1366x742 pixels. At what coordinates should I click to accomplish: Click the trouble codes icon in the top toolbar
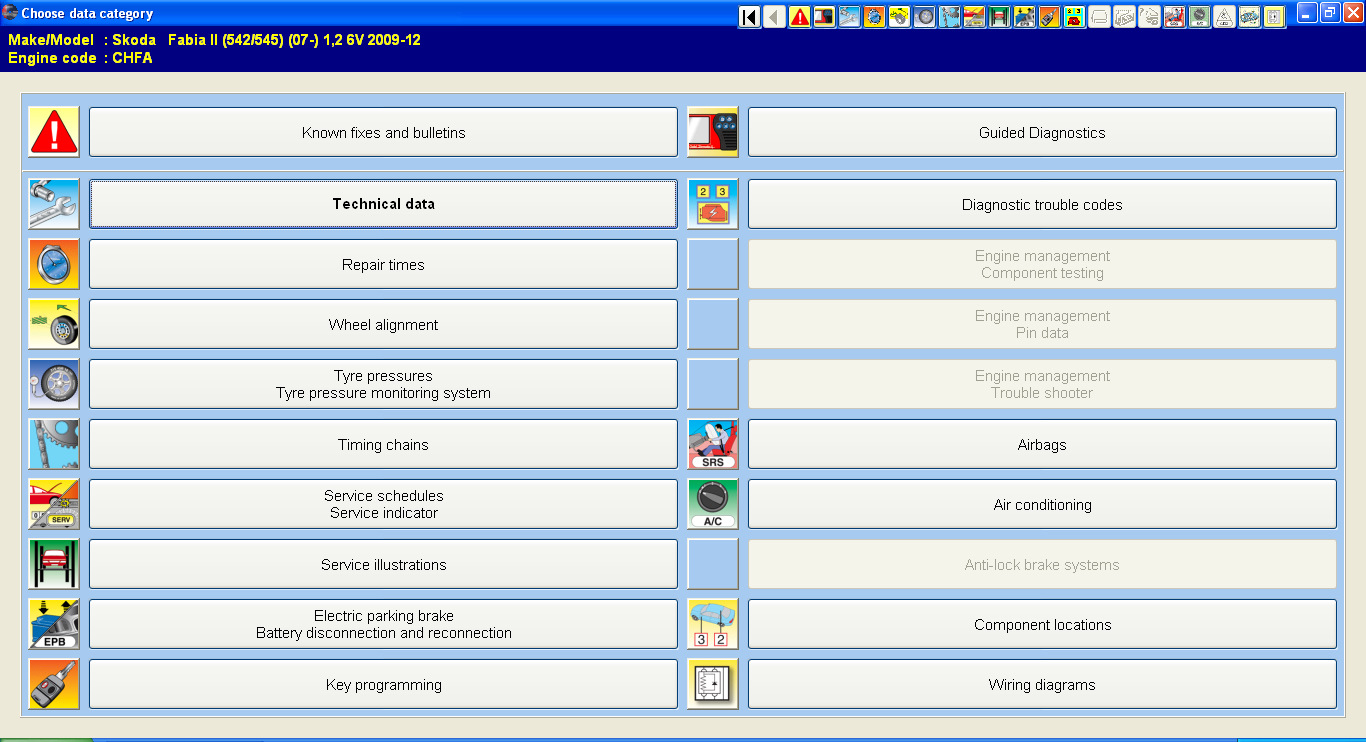click(1074, 17)
